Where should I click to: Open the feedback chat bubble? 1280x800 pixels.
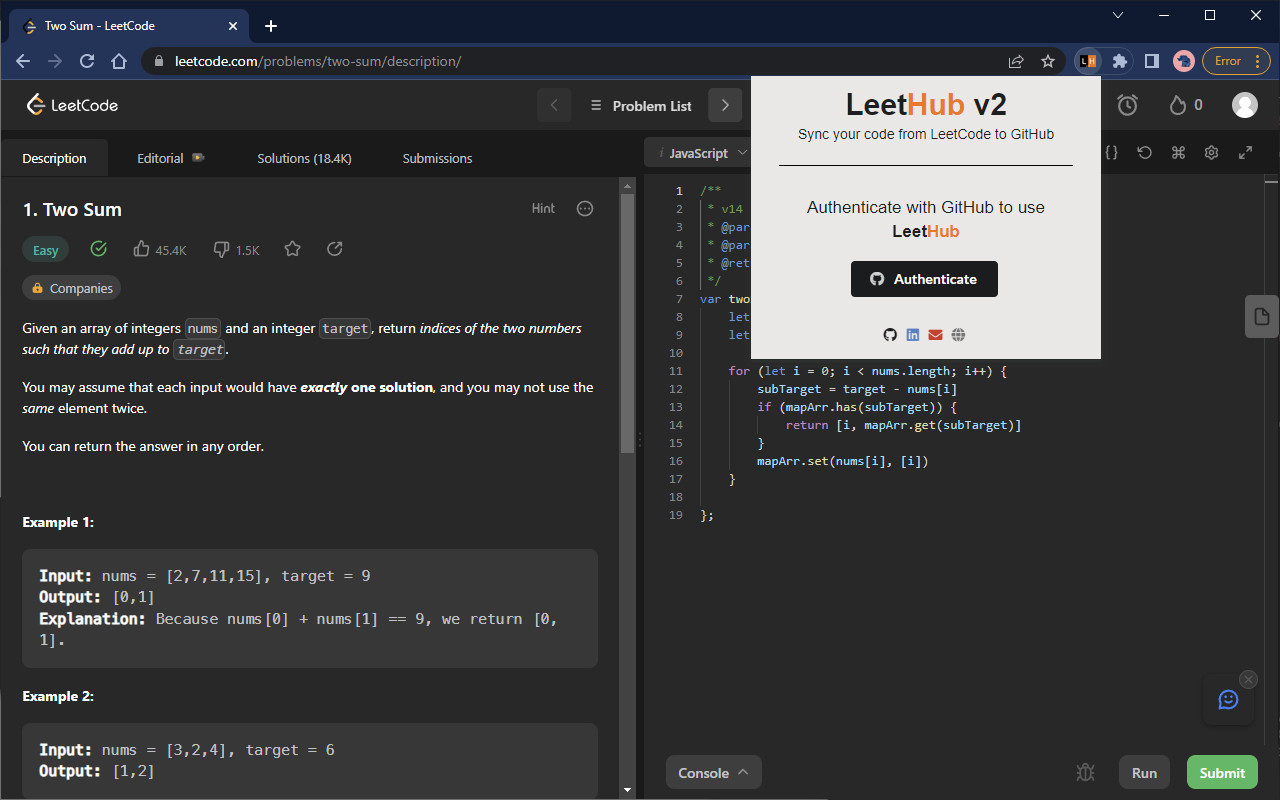[1228, 700]
